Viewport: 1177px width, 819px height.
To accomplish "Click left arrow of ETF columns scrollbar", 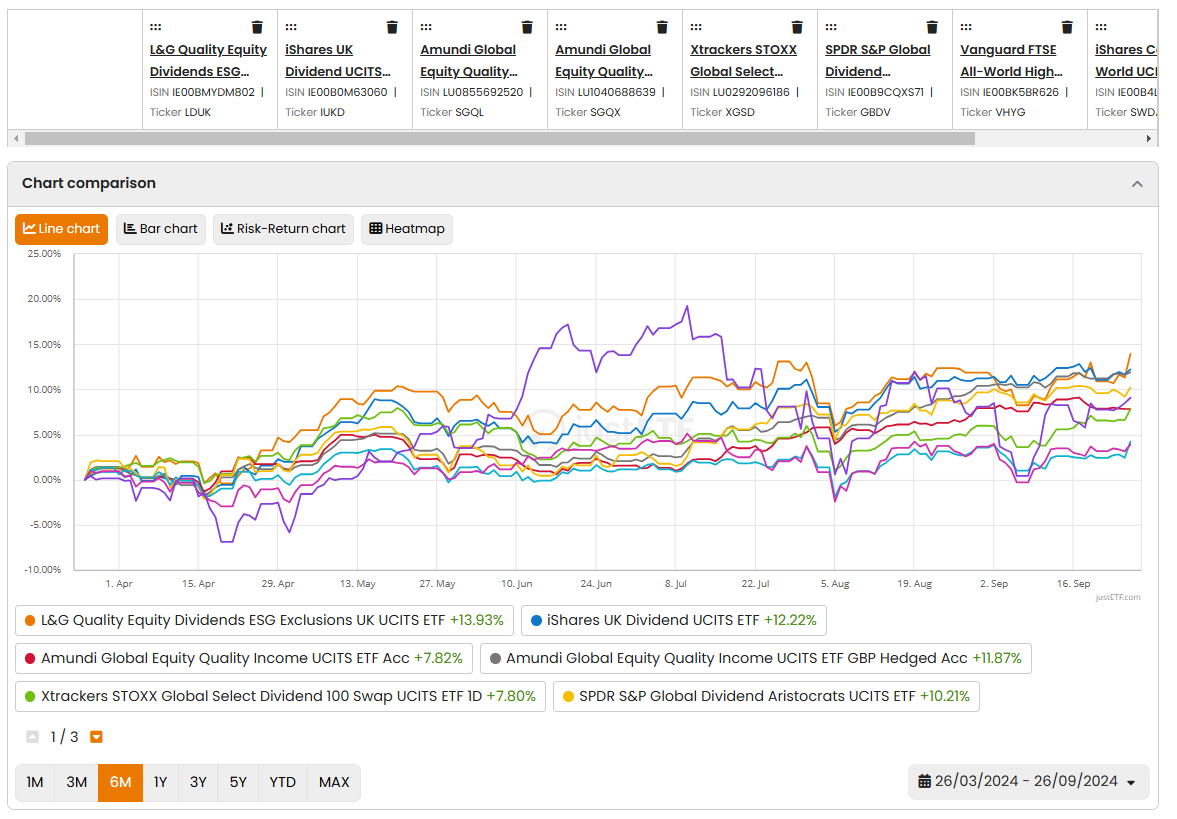I will point(17,139).
